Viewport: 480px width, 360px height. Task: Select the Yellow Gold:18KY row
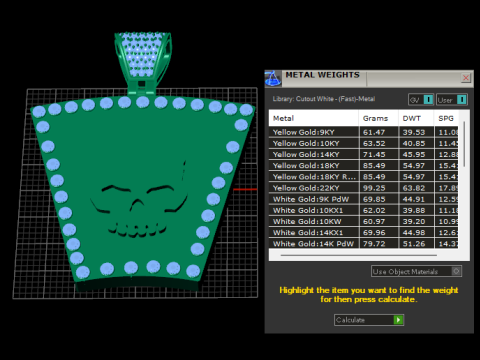pos(363,166)
